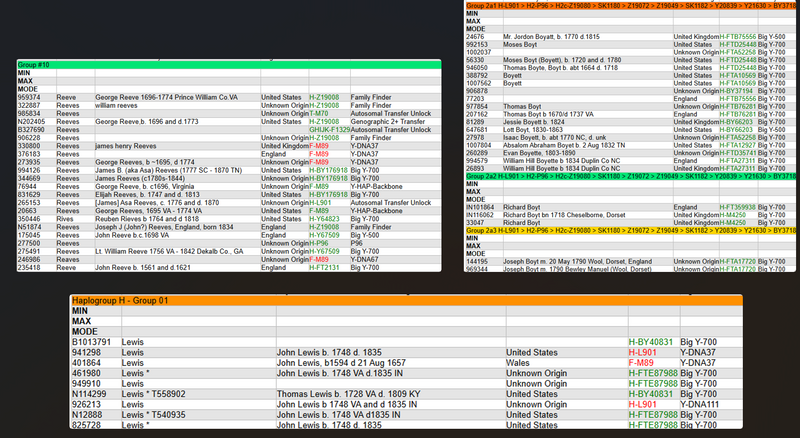
Task: Open the H-FT359938 haplogroup link
Action: click(738, 207)
